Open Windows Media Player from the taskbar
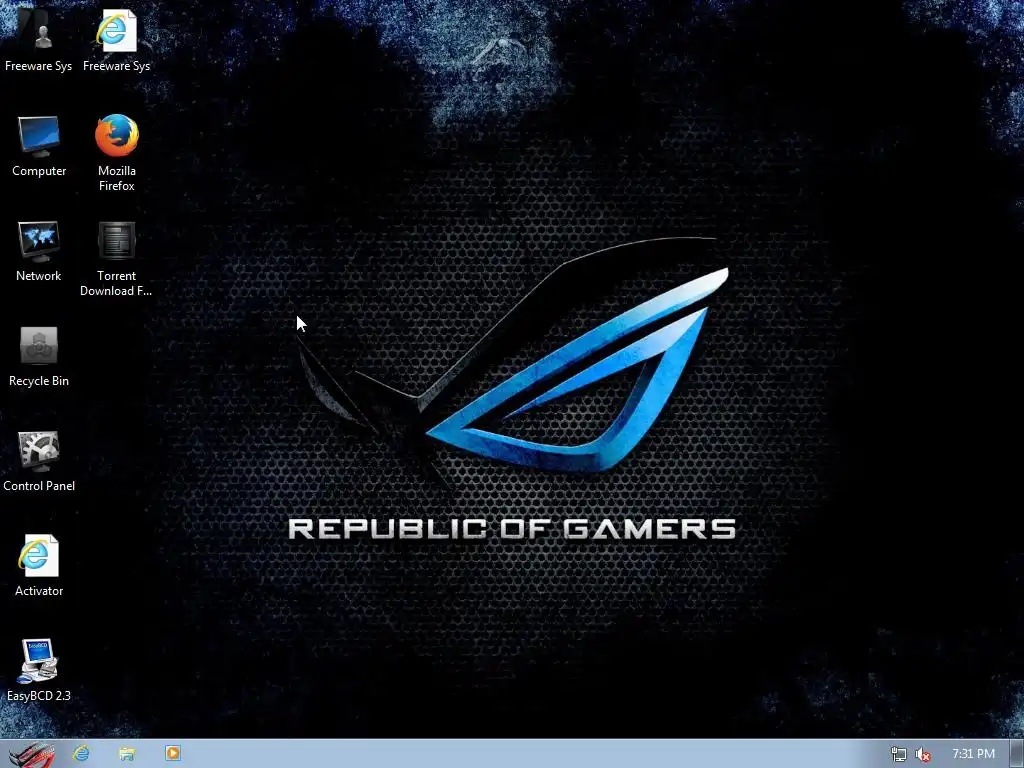Screen dimensions: 1024x768 (172, 753)
